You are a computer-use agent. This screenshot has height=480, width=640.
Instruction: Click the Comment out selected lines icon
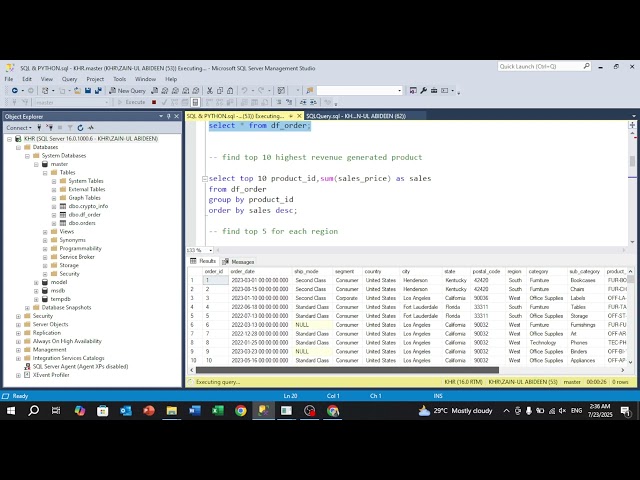[x=279, y=102]
